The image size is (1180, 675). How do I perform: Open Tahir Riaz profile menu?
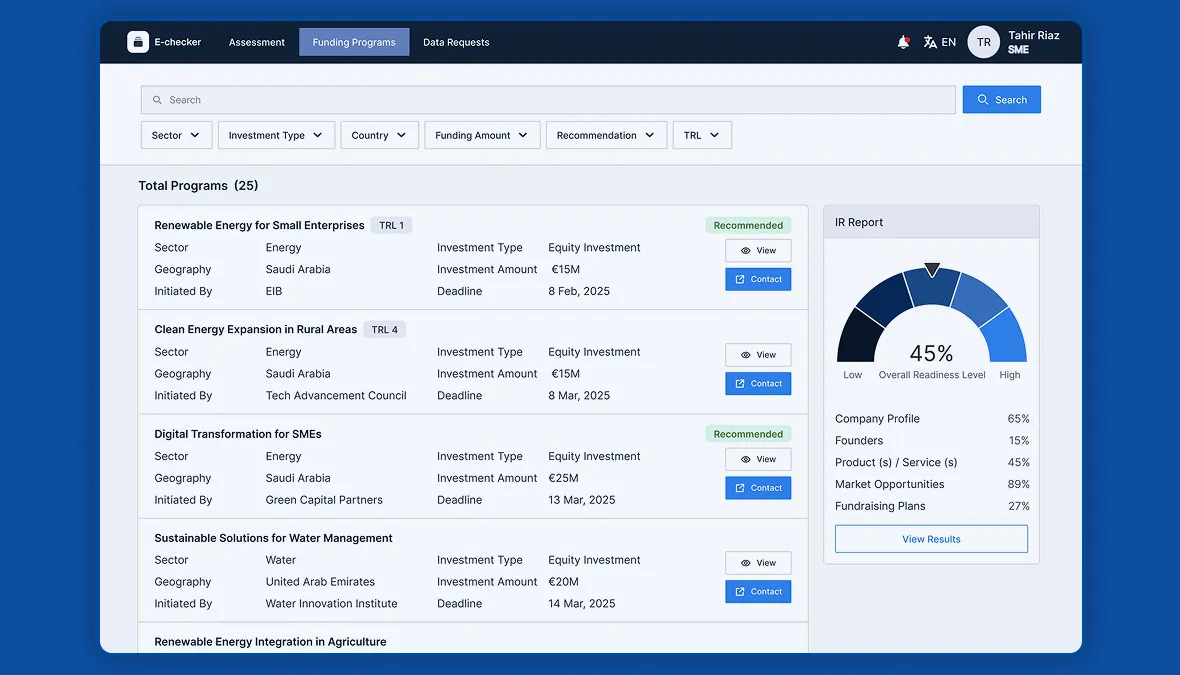click(x=1033, y=42)
